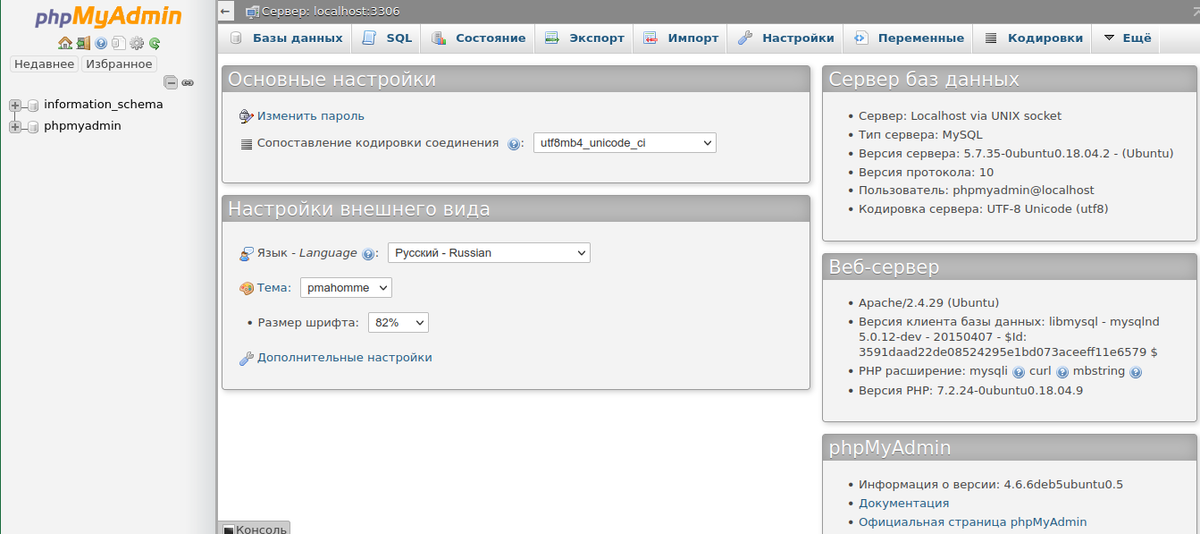Go to phpMyAdmin home via house icon
This screenshot has height=534, width=1200.
[65, 43]
